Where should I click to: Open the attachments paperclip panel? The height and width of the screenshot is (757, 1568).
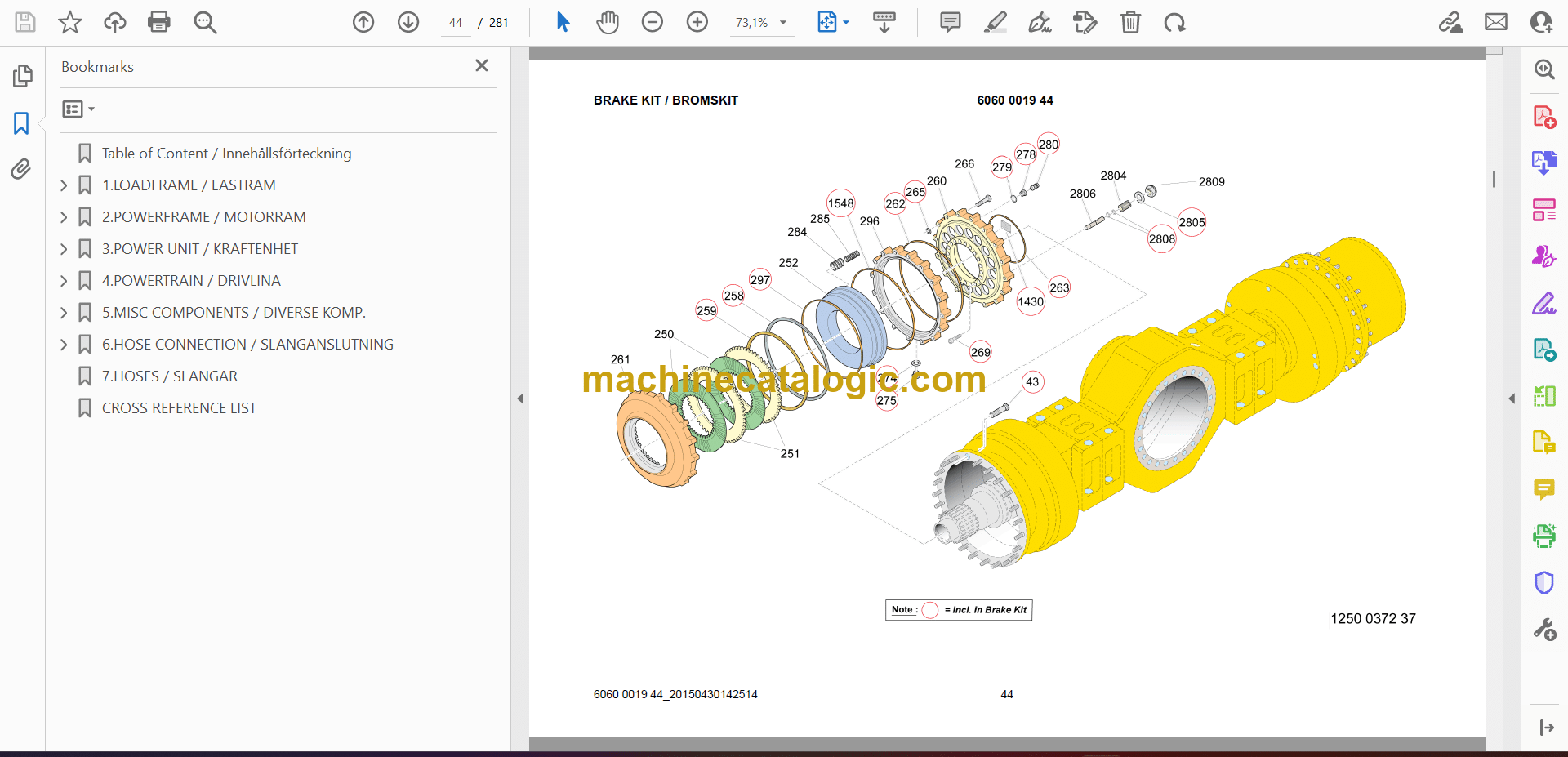click(22, 169)
